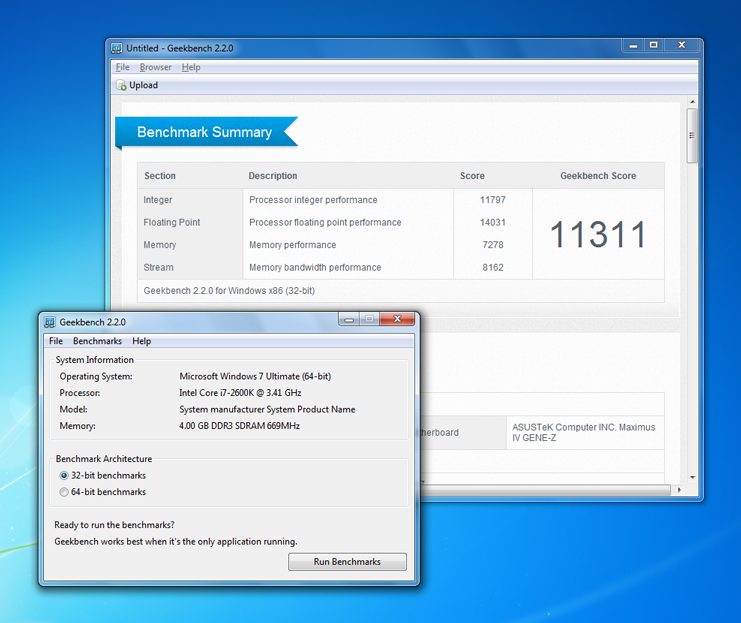
Task: Click the app icon in the small Geekbench dialog title bar
Action: pyautogui.click(x=49, y=322)
